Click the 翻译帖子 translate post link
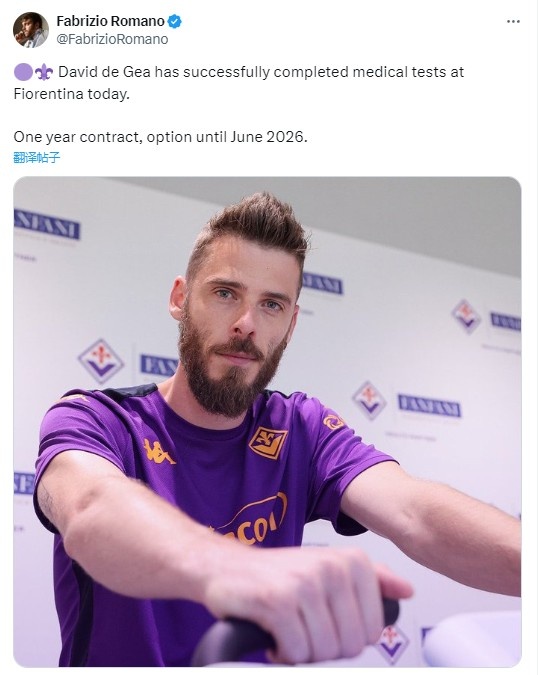 click(x=37, y=158)
